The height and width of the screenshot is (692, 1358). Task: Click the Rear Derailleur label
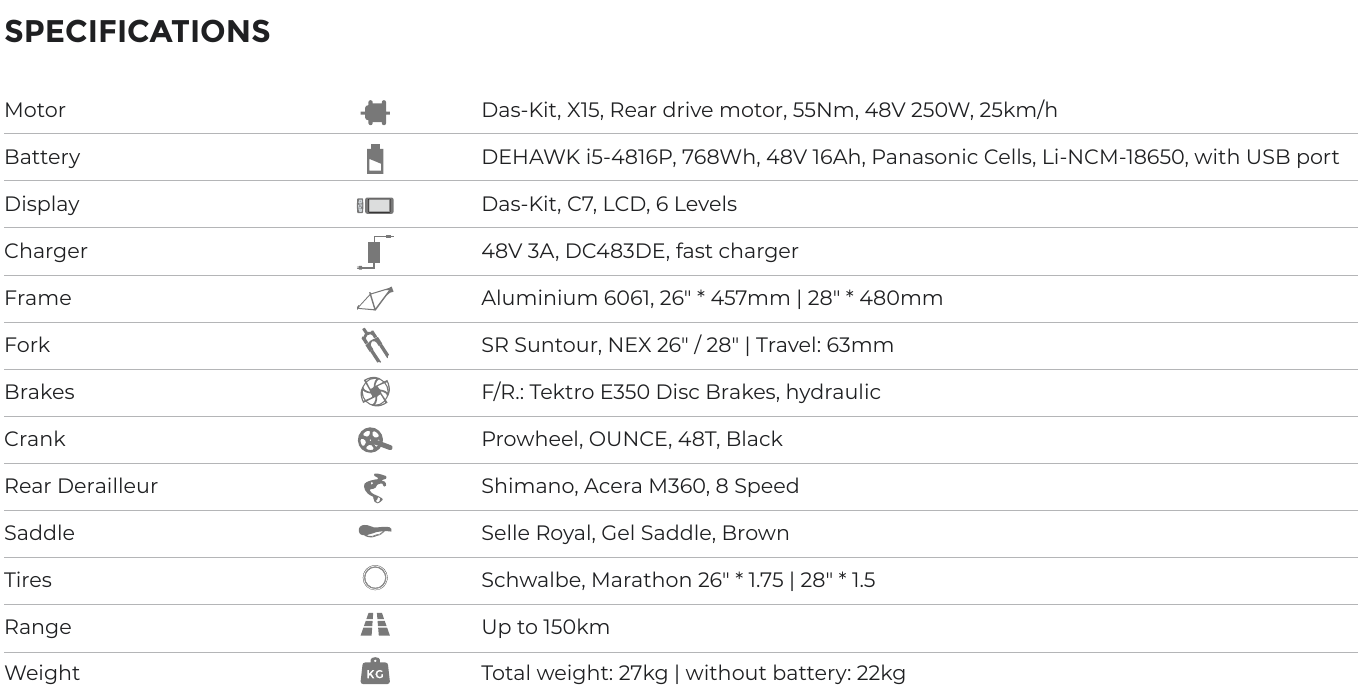(x=81, y=486)
